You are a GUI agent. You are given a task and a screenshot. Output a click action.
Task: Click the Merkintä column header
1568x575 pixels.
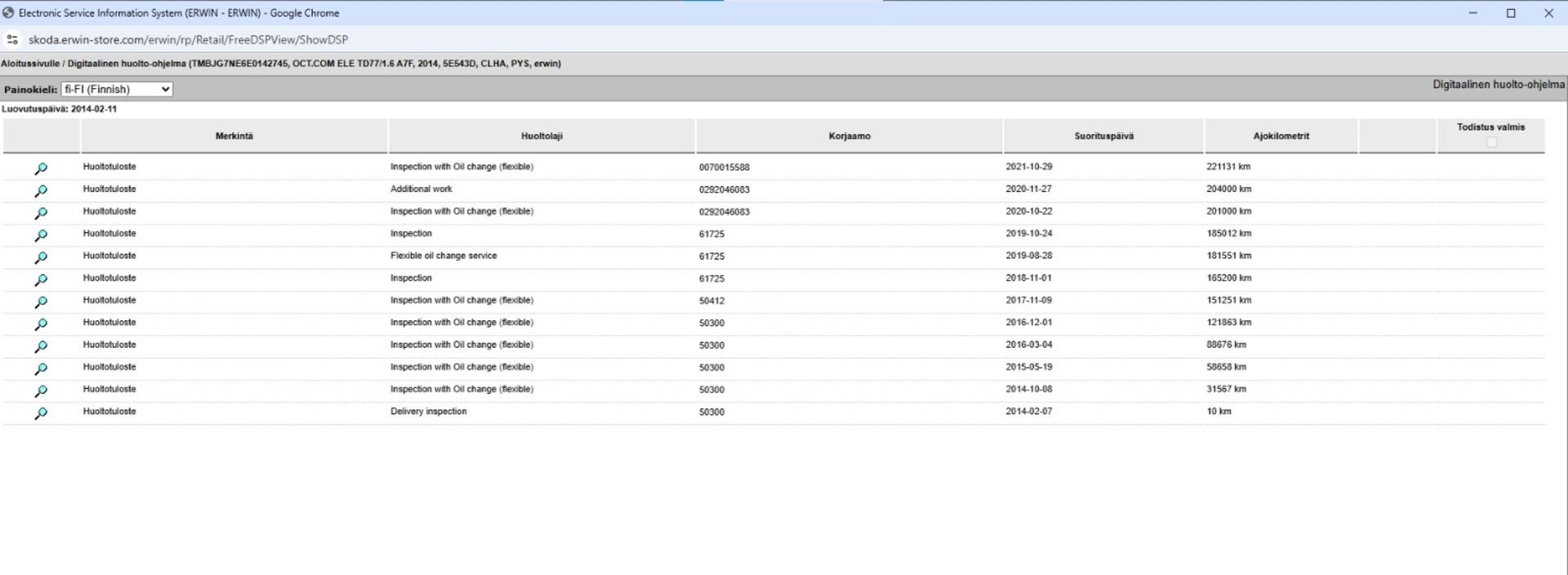click(x=234, y=136)
